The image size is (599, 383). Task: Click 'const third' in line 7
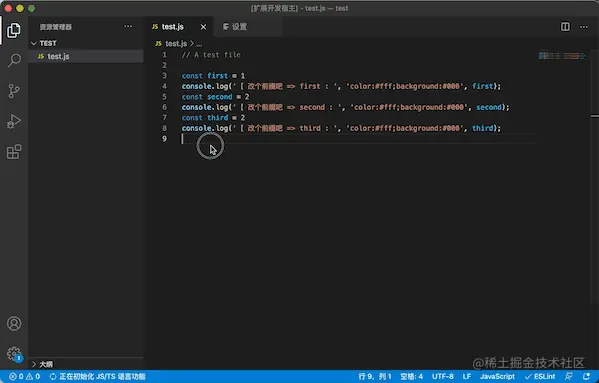(x=204, y=118)
